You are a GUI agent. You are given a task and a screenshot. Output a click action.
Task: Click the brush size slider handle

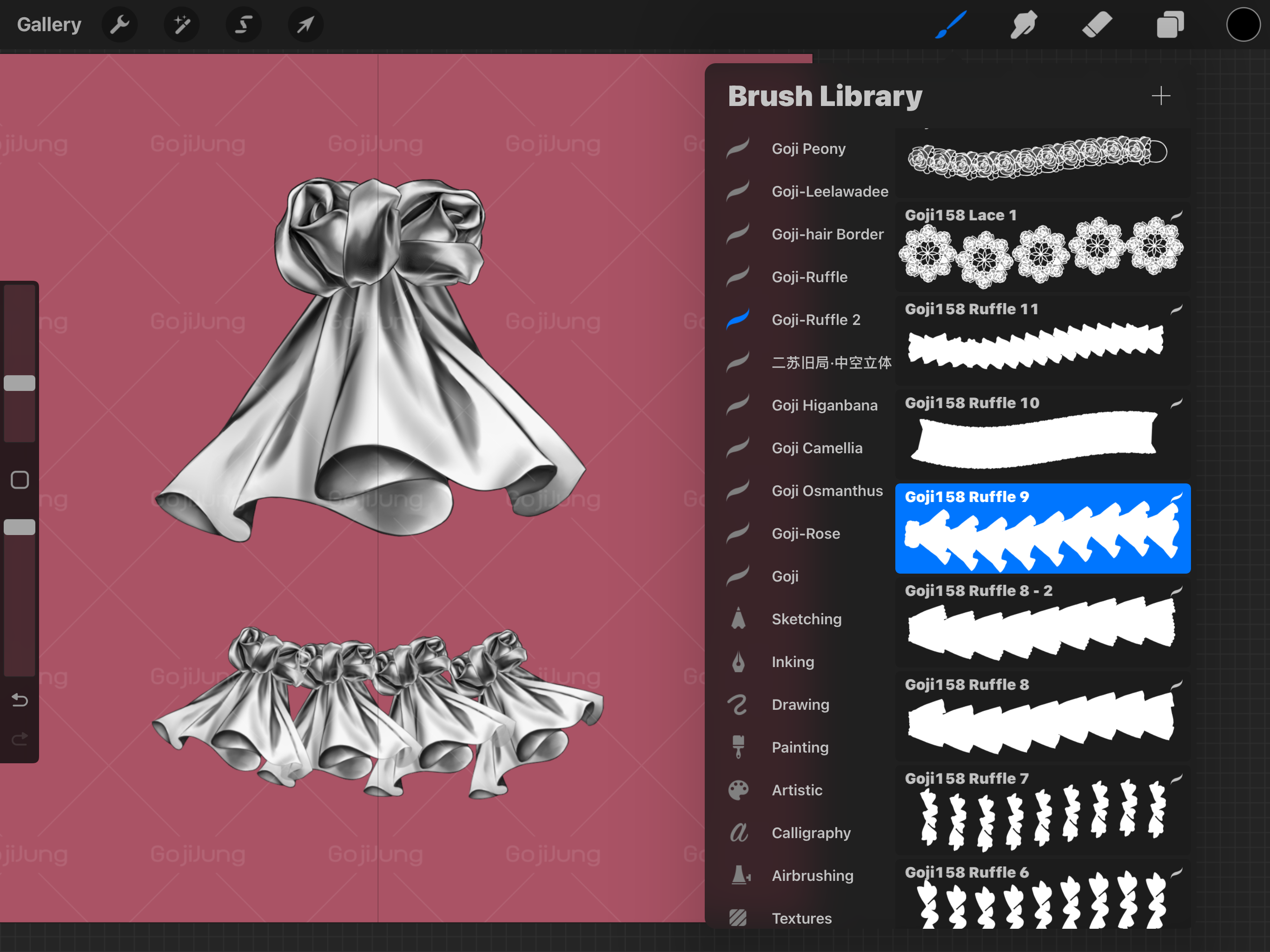(x=20, y=383)
